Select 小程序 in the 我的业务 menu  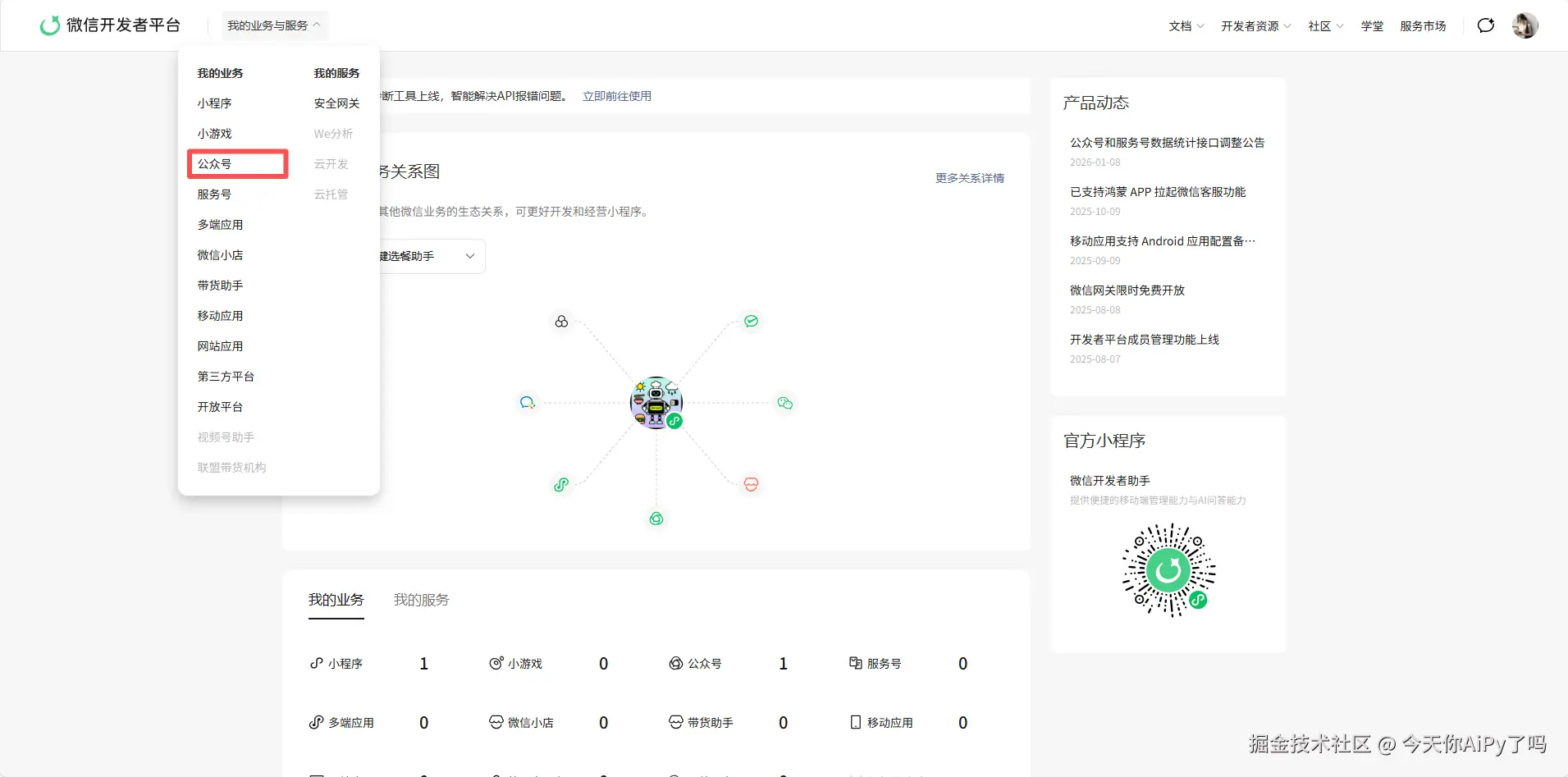(214, 103)
